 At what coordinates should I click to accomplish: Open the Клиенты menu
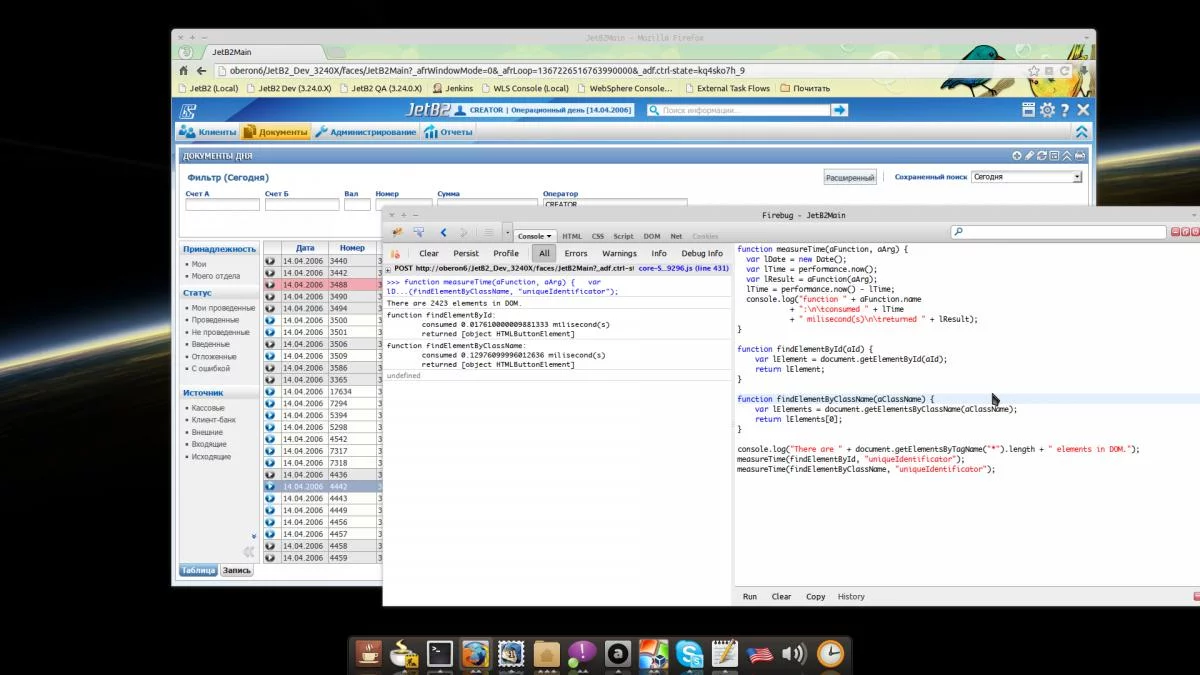(x=208, y=132)
